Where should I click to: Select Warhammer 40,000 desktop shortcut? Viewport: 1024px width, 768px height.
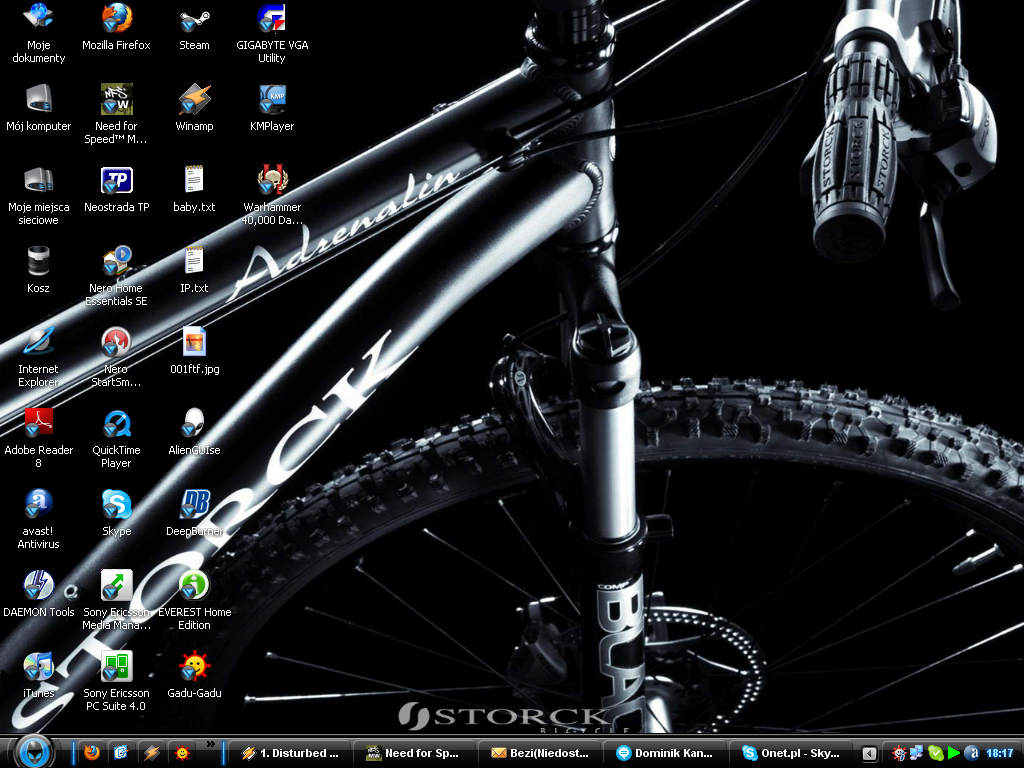[x=272, y=195]
